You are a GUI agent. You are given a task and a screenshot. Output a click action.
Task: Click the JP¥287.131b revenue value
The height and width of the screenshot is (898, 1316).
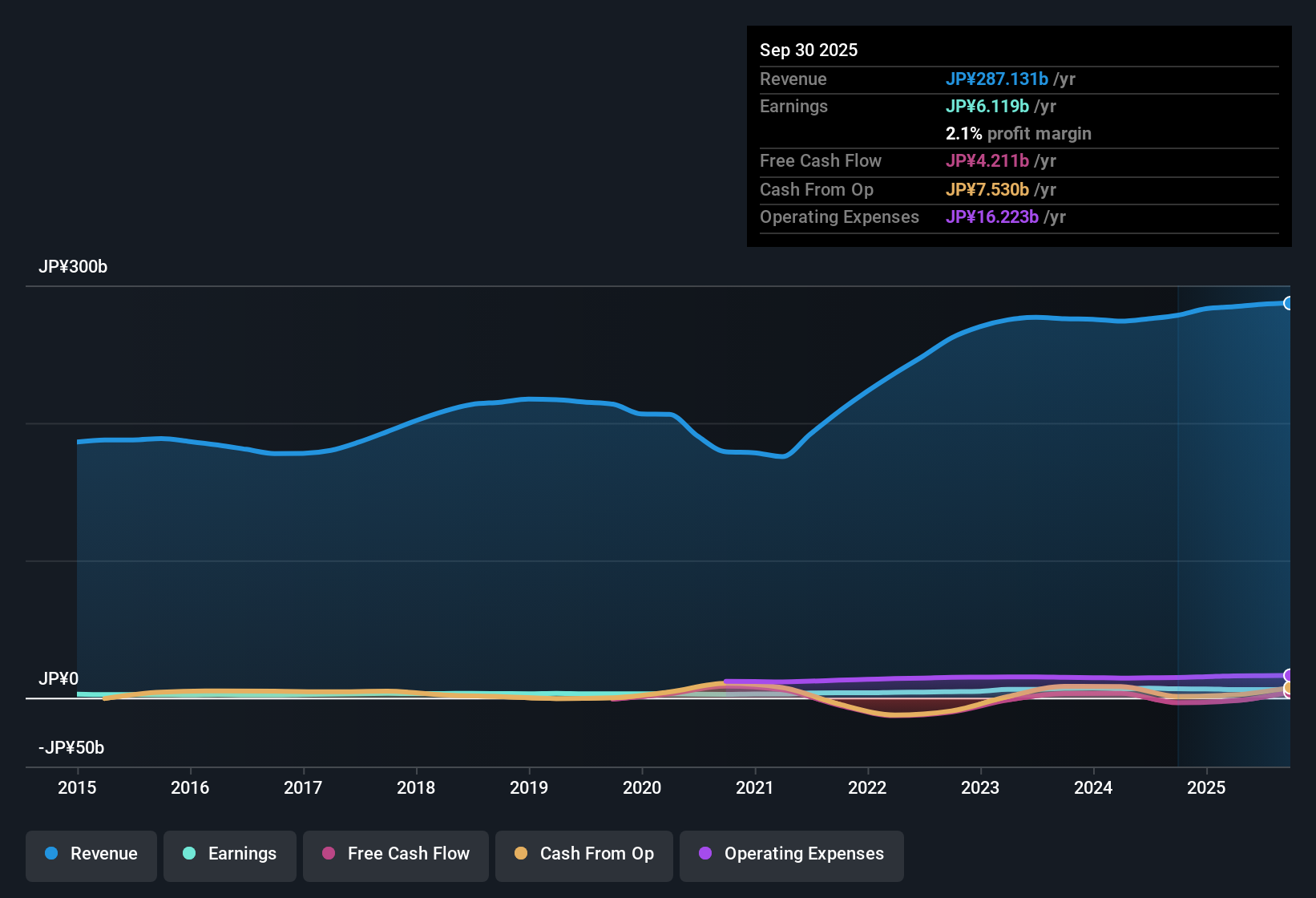[x=998, y=79]
